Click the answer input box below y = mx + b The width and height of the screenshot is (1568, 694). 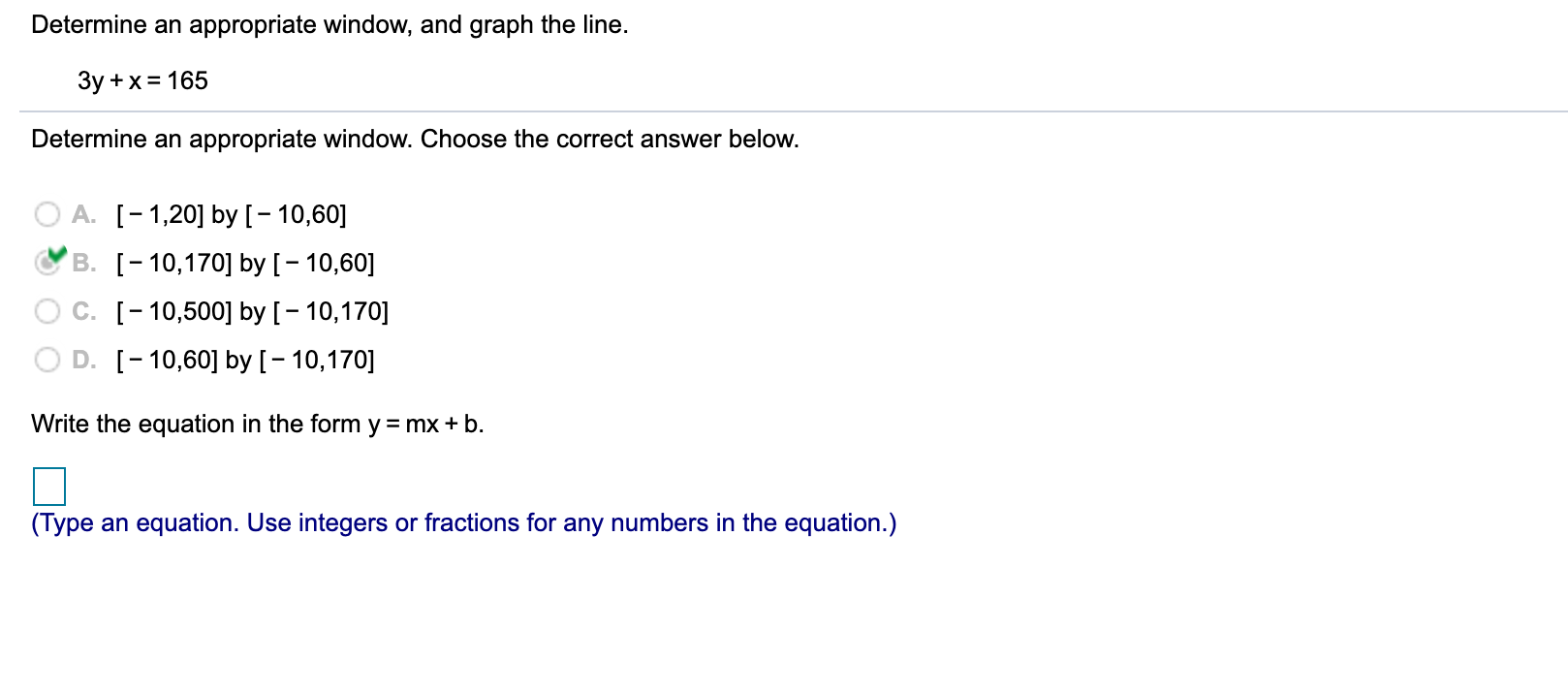coord(47,488)
